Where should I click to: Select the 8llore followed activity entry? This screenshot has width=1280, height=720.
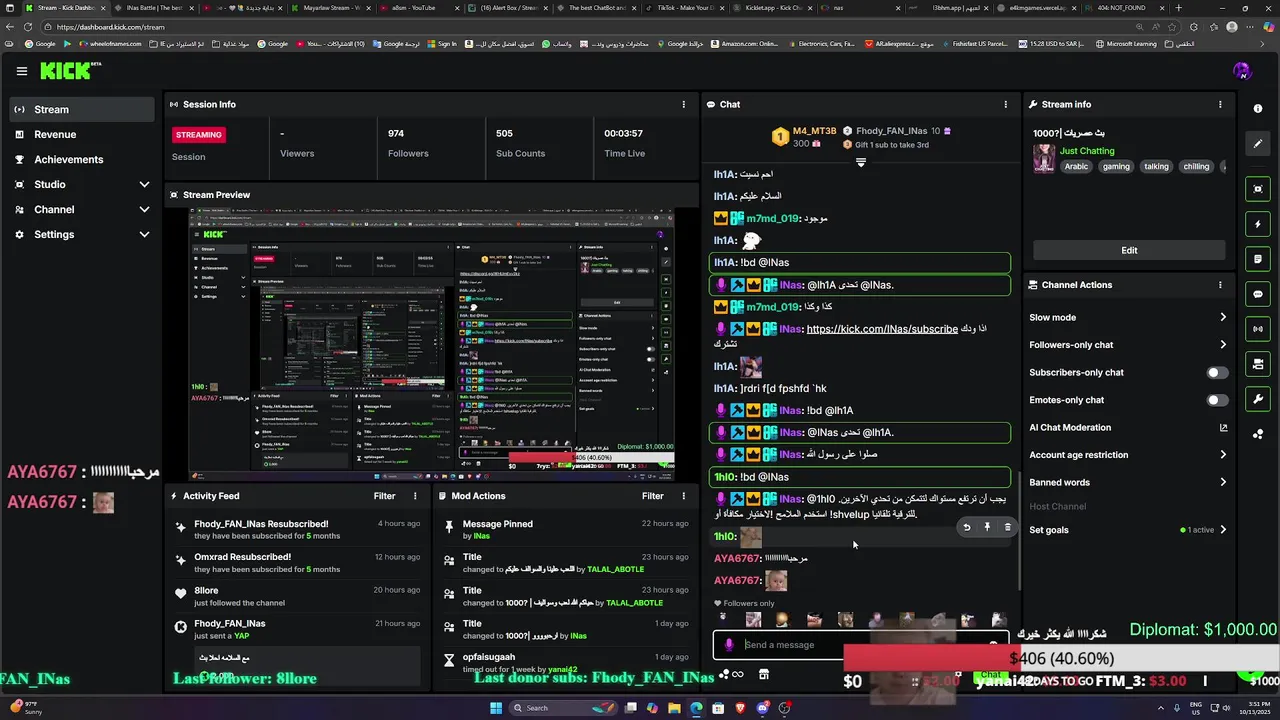[298, 596]
